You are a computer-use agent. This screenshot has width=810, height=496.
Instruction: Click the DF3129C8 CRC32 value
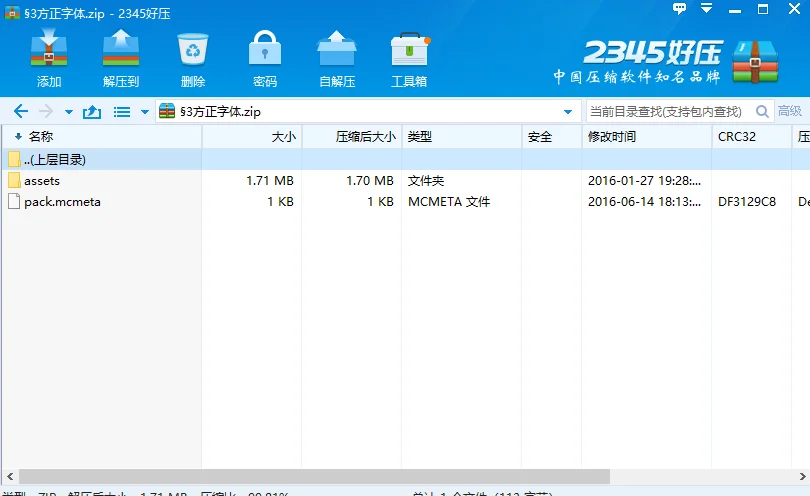tap(747, 202)
